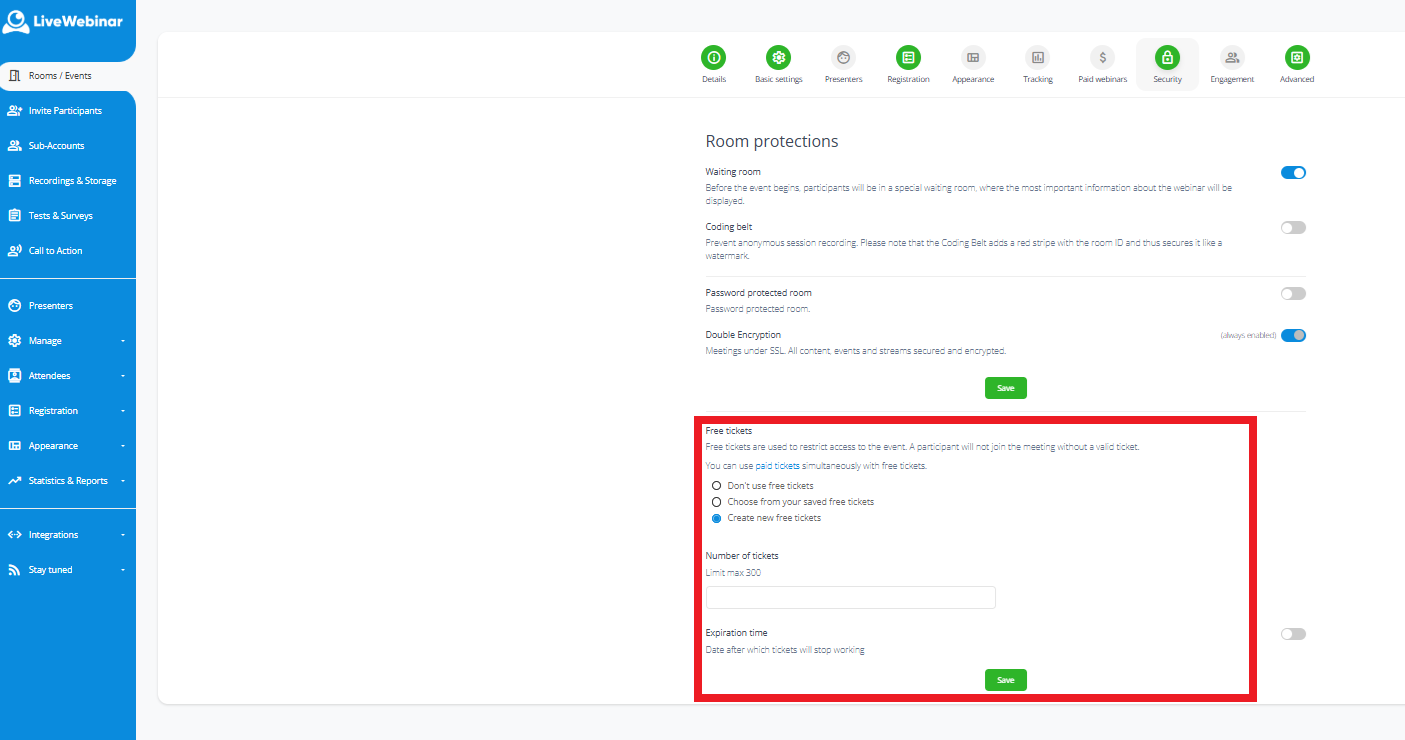The height and width of the screenshot is (740, 1405).
Task: Open Recordings & Storage in sidebar
Action: (x=71, y=181)
